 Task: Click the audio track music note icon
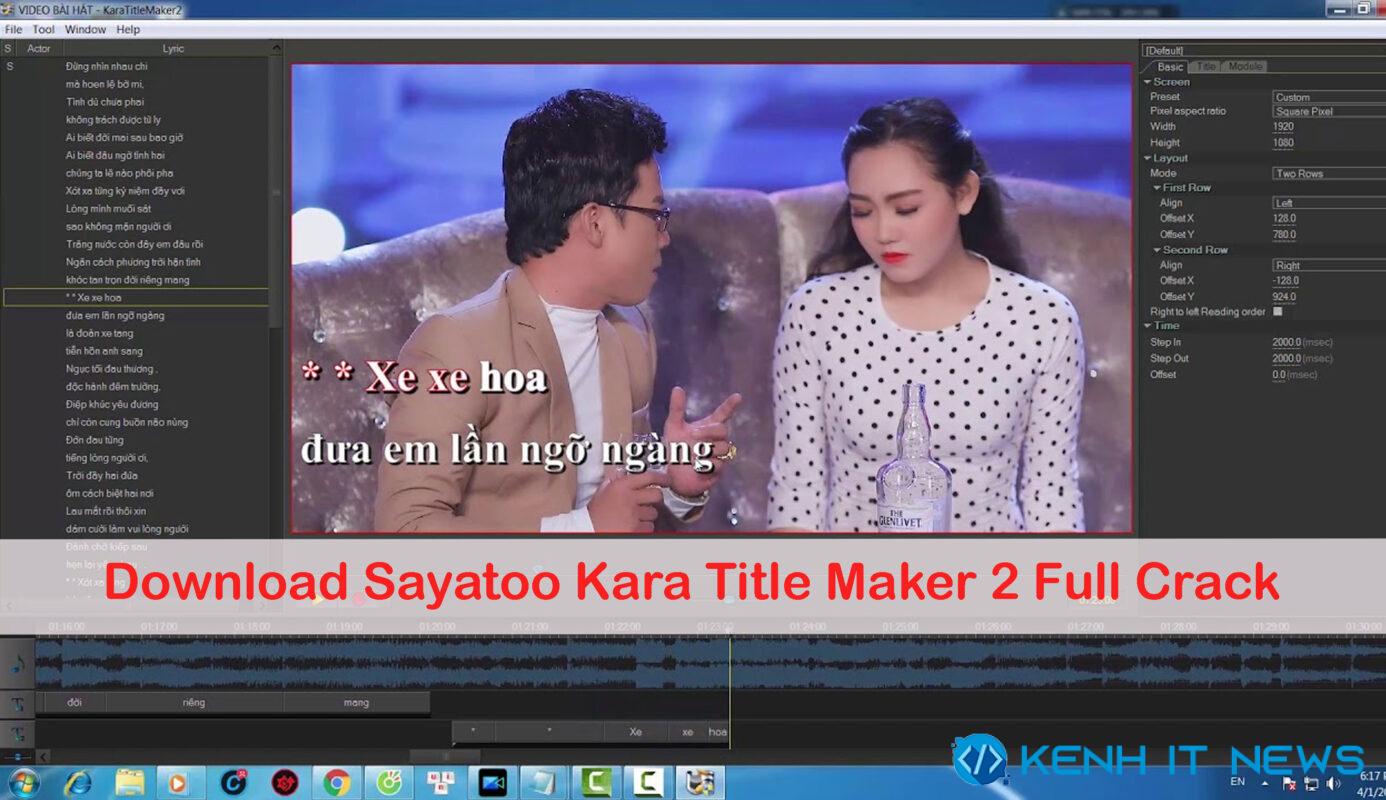point(17,664)
